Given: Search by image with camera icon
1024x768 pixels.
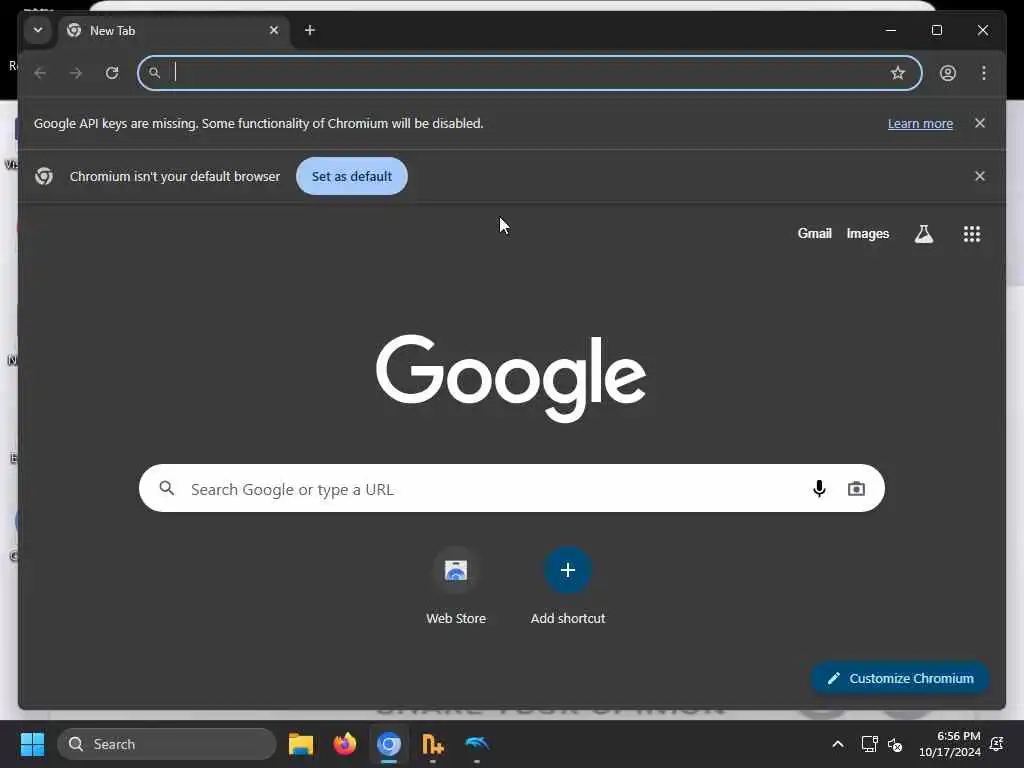Looking at the screenshot, I should pos(856,488).
